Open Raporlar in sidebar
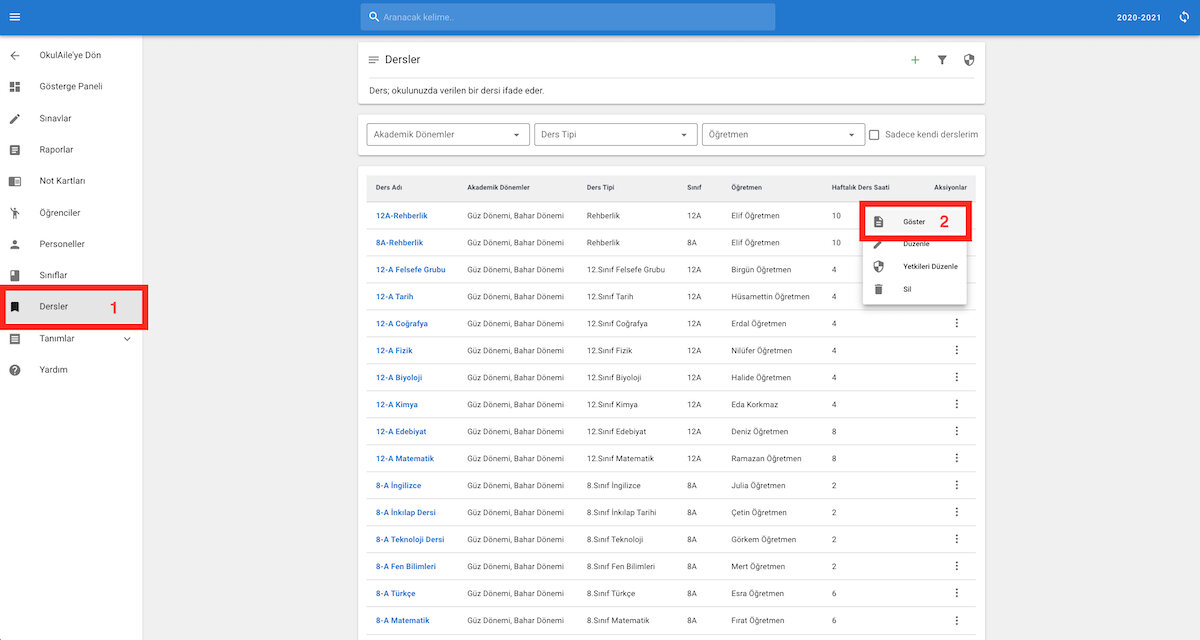 [x=71, y=150]
